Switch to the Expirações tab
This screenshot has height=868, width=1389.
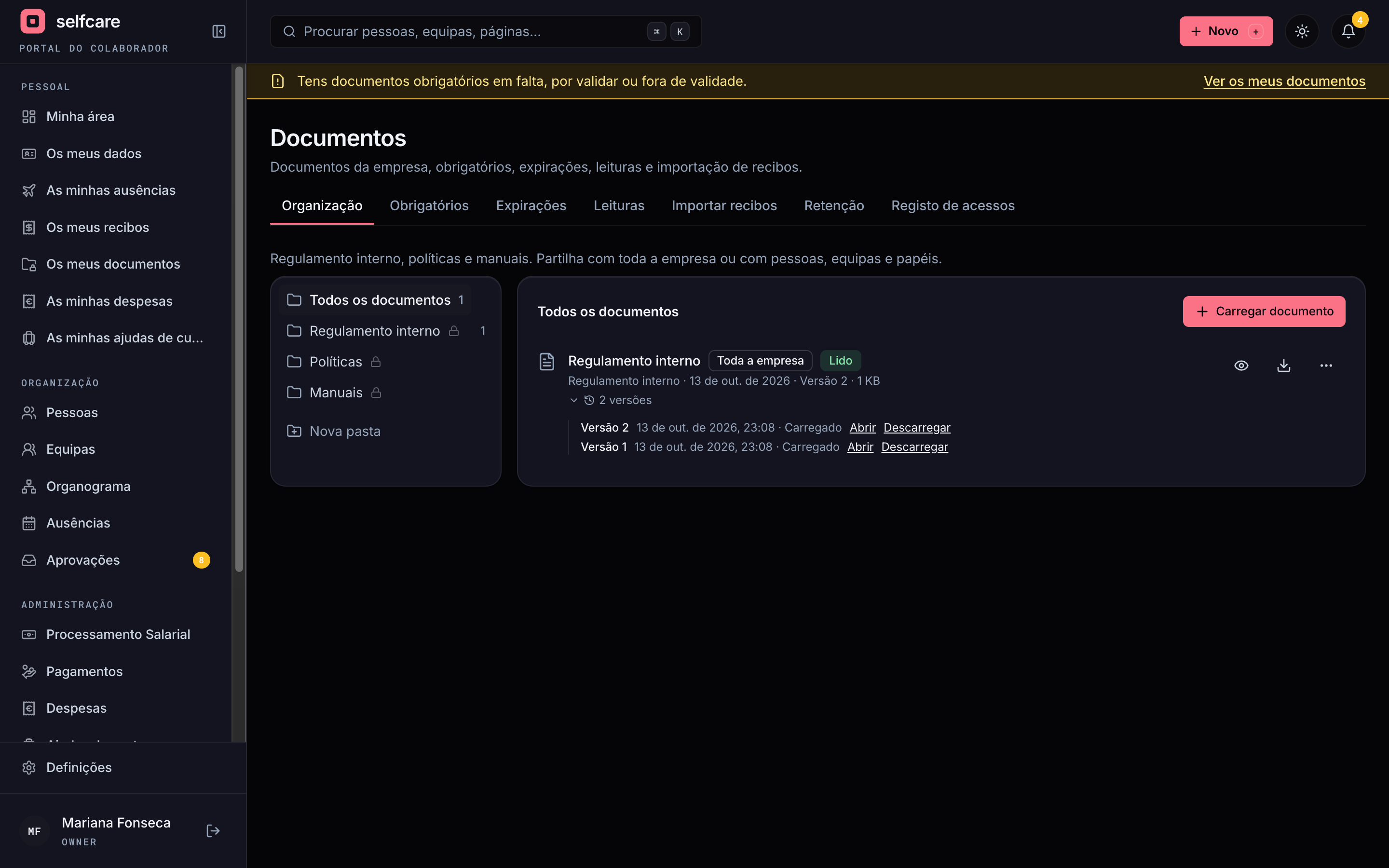pos(531,205)
